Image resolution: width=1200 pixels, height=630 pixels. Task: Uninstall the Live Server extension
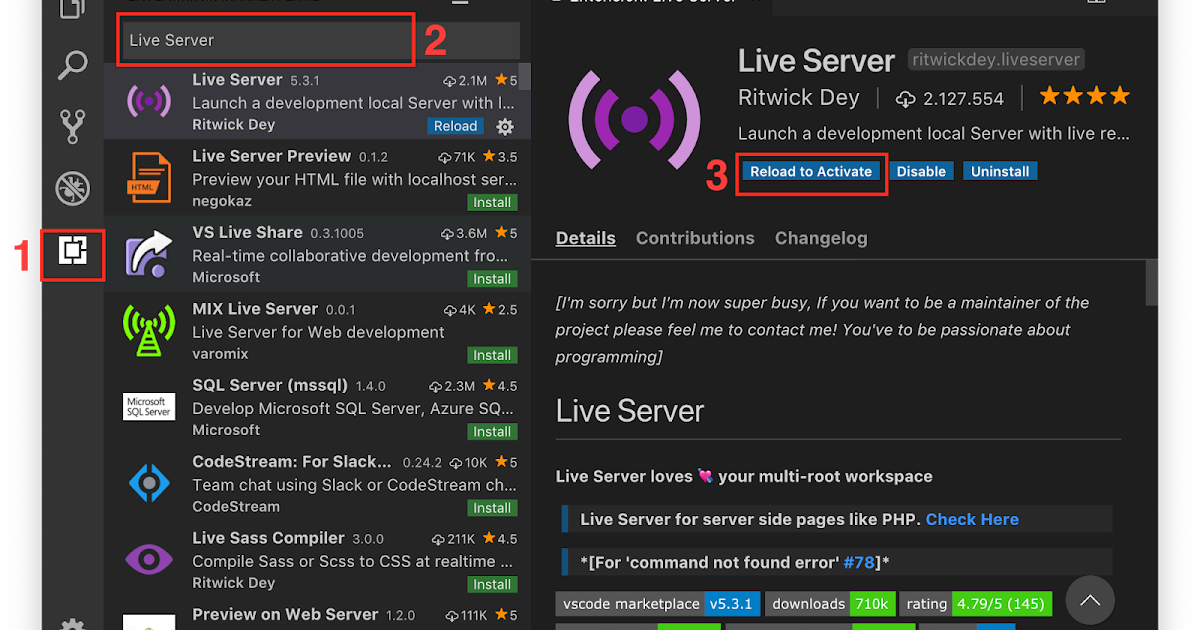[1000, 171]
